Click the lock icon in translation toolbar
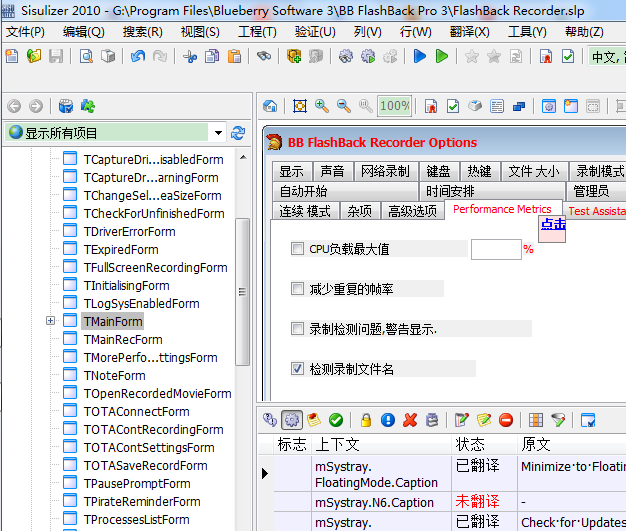This screenshot has height=531, width=626. (x=366, y=420)
